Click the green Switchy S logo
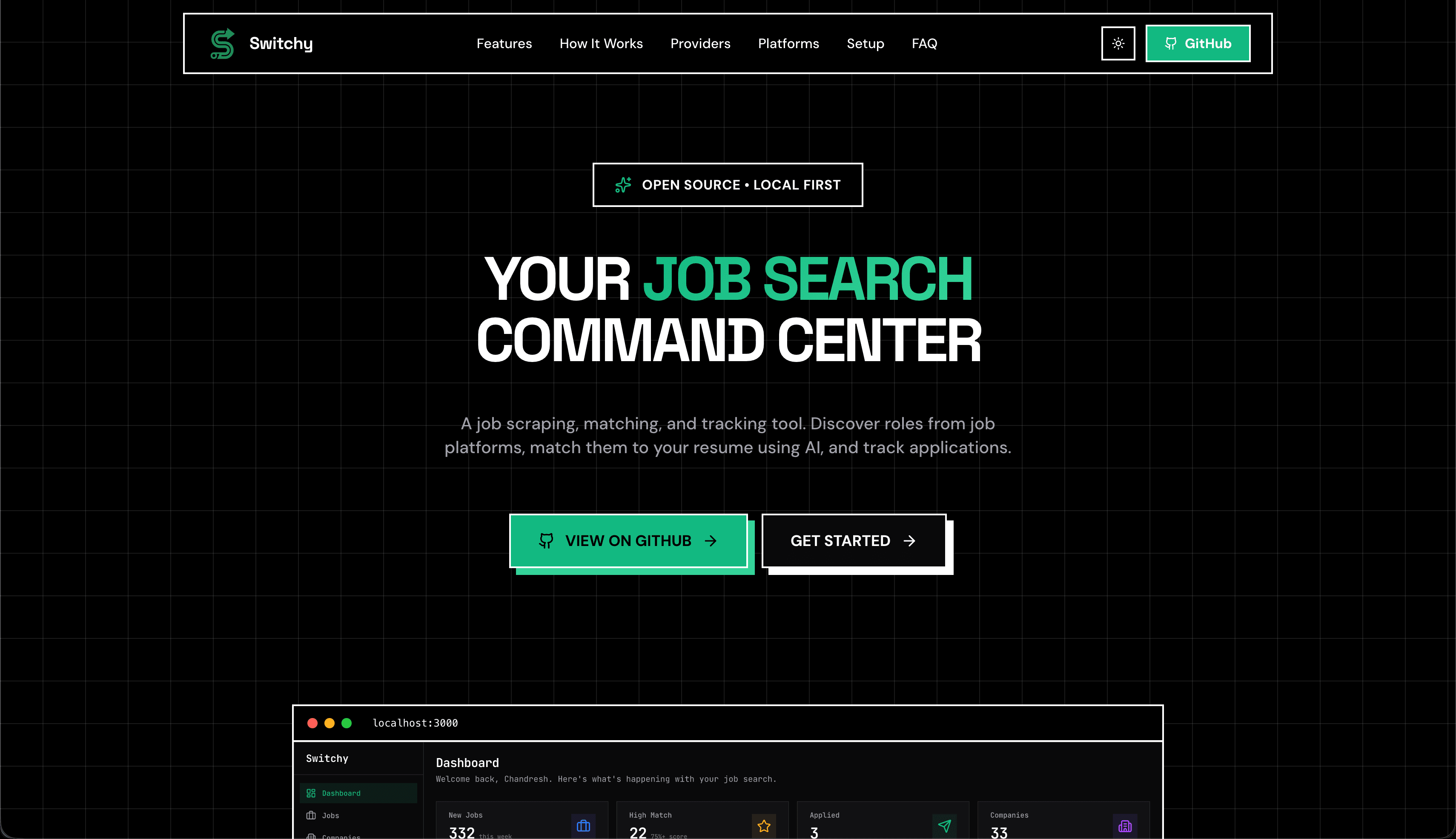 (222, 44)
